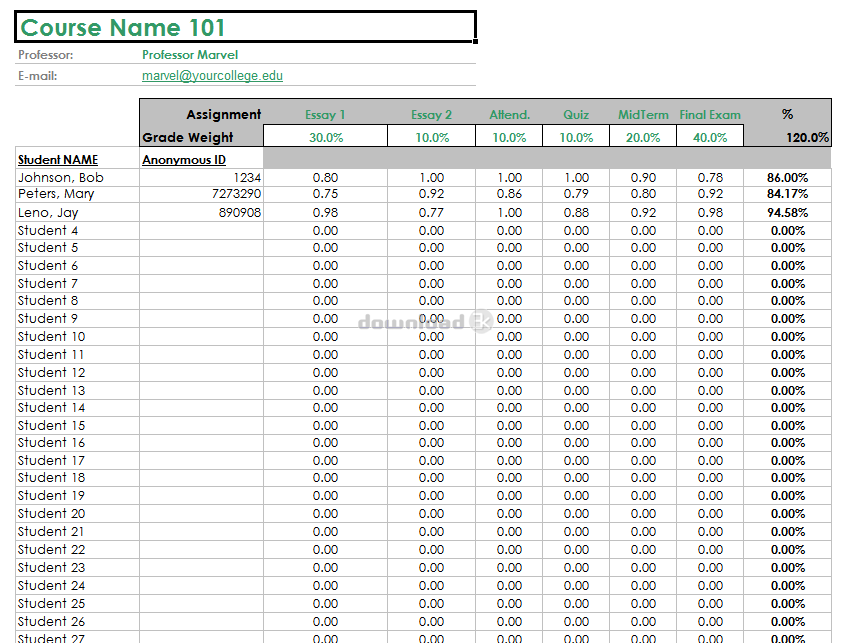
Task: Select the Professor Marvel cell
Action: (x=190, y=55)
